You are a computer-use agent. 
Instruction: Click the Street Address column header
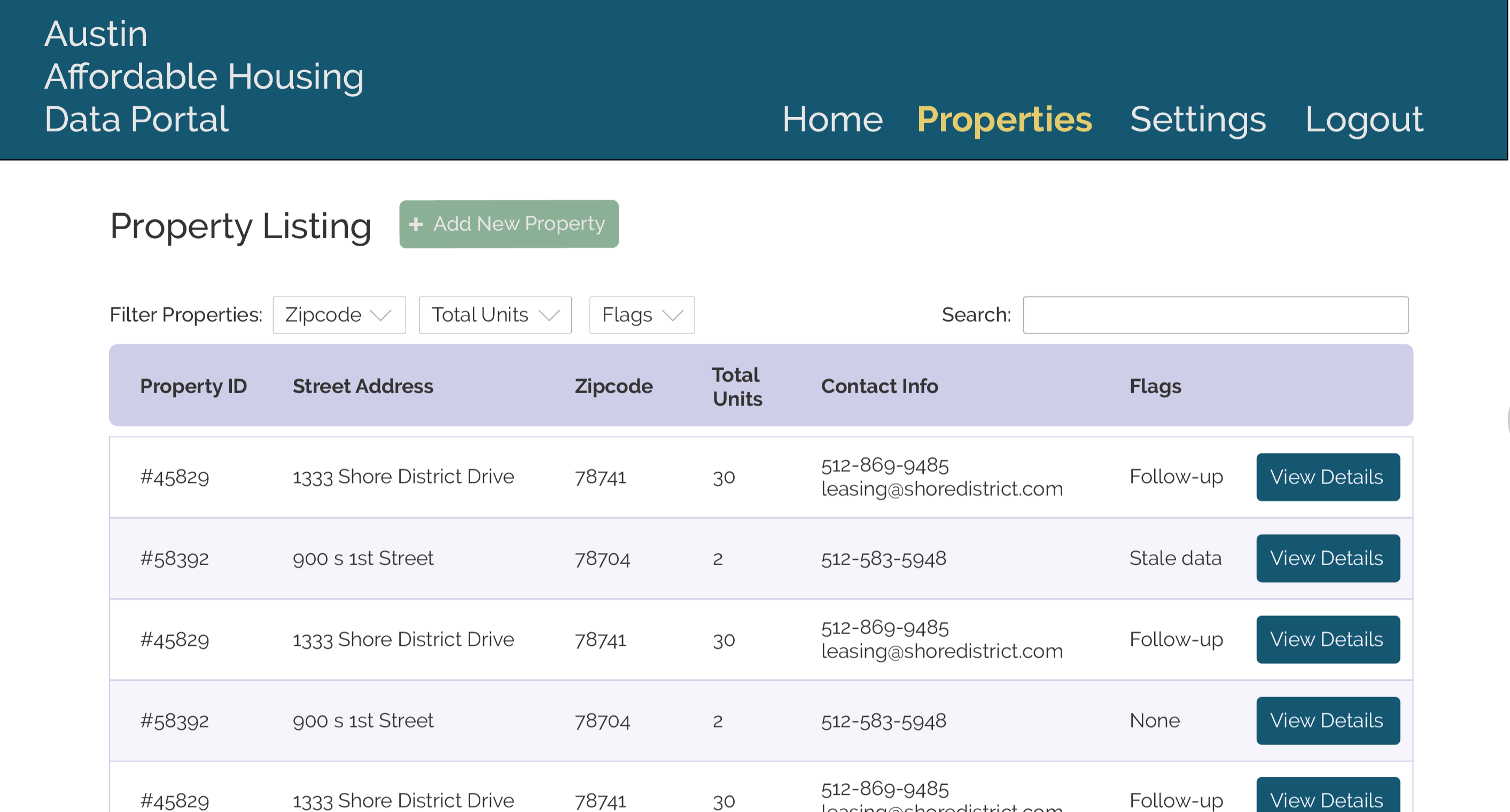(x=362, y=386)
